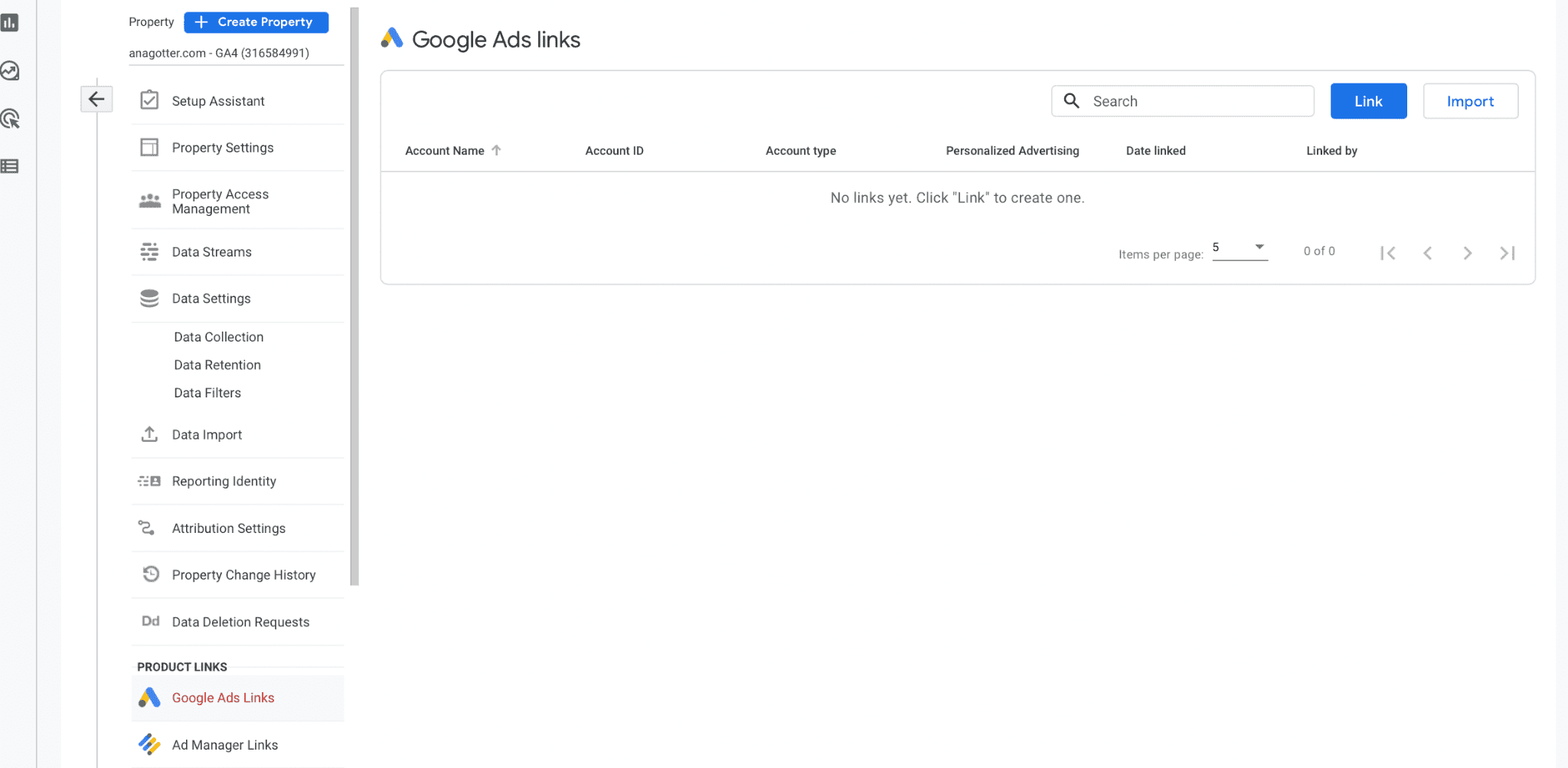Screen dimensions: 1568x768
Task: Click the Account type column header
Action: tap(801, 151)
